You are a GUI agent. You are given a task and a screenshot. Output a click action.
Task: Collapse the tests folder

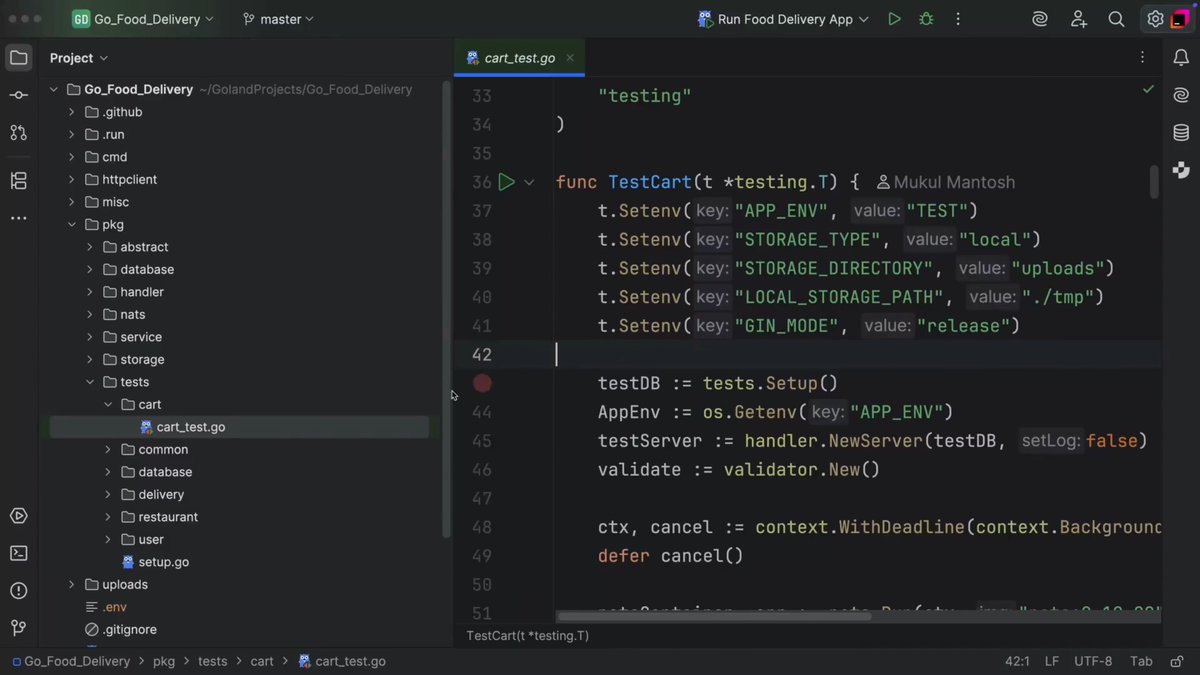pos(90,382)
